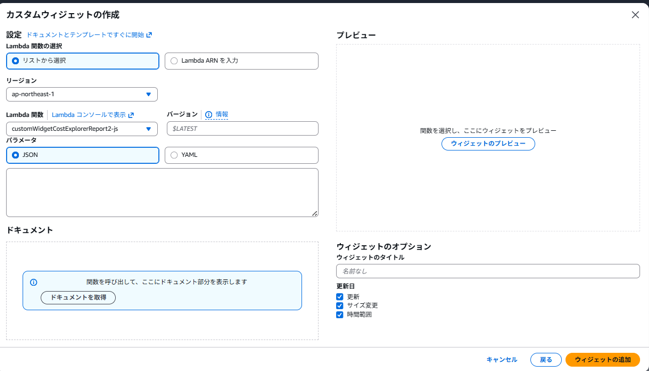Click the 戻る button
This screenshot has width=649, height=371.
pyautogui.click(x=546, y=359)
